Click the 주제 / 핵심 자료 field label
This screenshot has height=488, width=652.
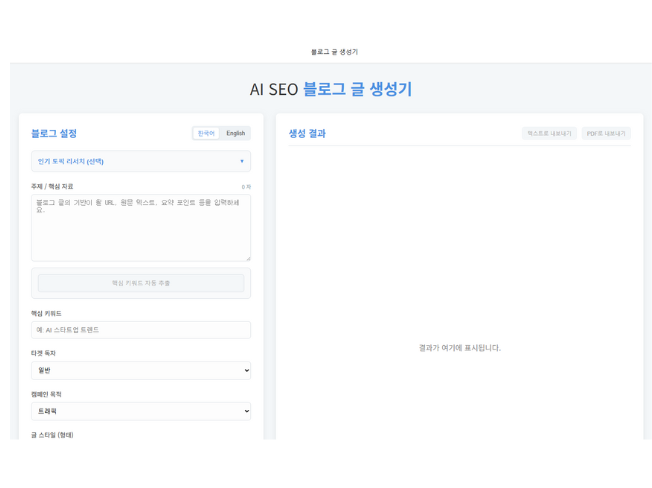click(x=52, y=187)
